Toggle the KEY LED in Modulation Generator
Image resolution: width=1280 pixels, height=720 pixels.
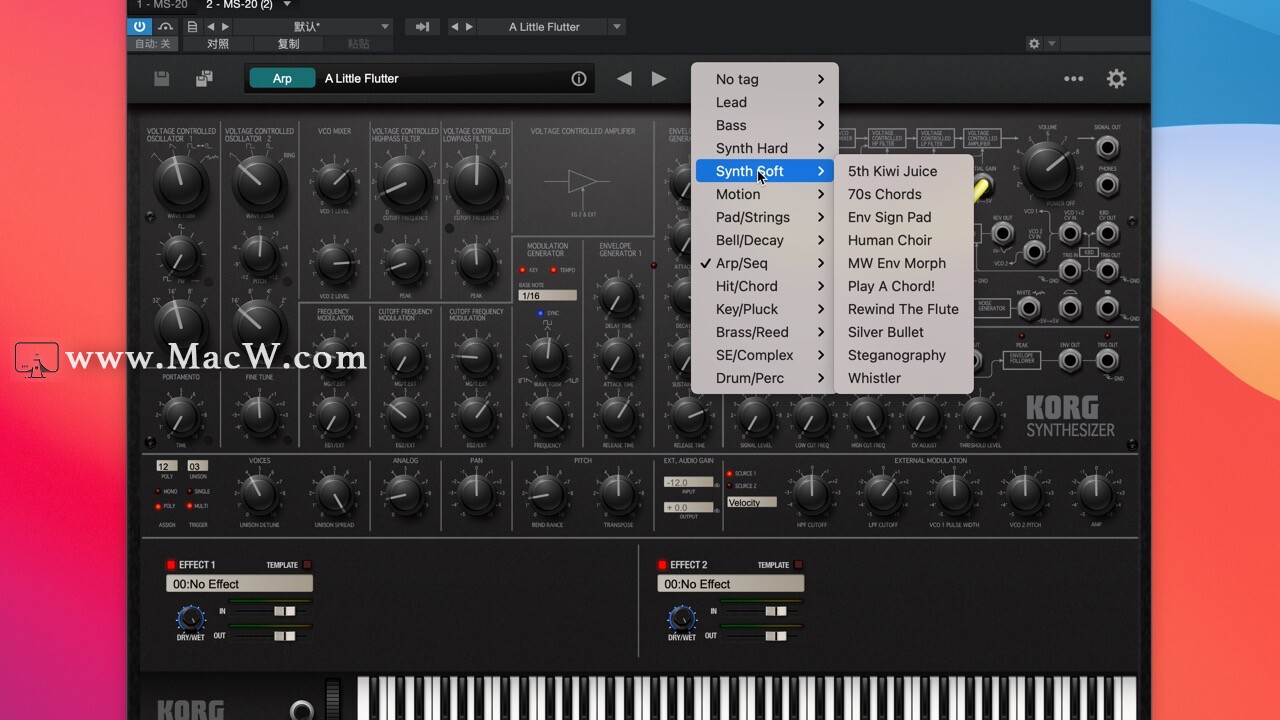[x=521, y=270]
